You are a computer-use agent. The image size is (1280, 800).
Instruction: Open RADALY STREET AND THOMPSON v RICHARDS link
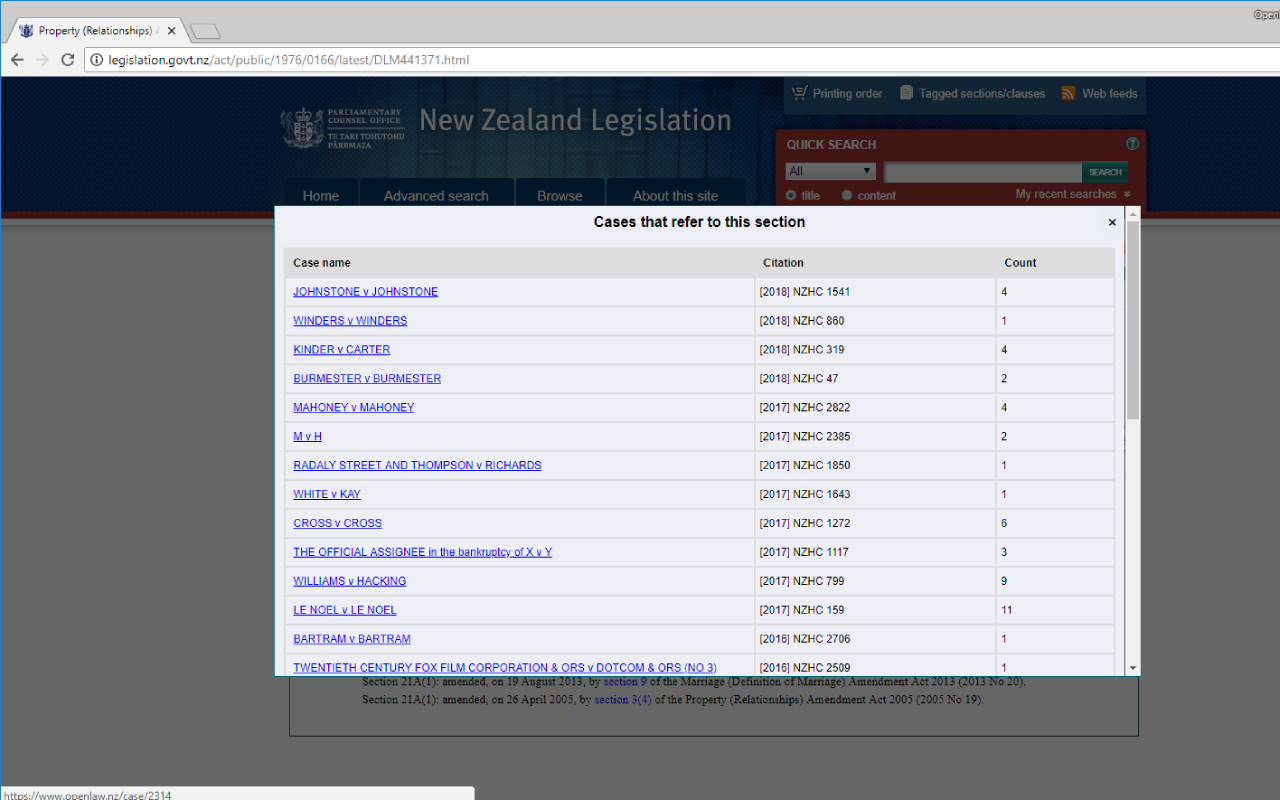[x=417, y=466]
